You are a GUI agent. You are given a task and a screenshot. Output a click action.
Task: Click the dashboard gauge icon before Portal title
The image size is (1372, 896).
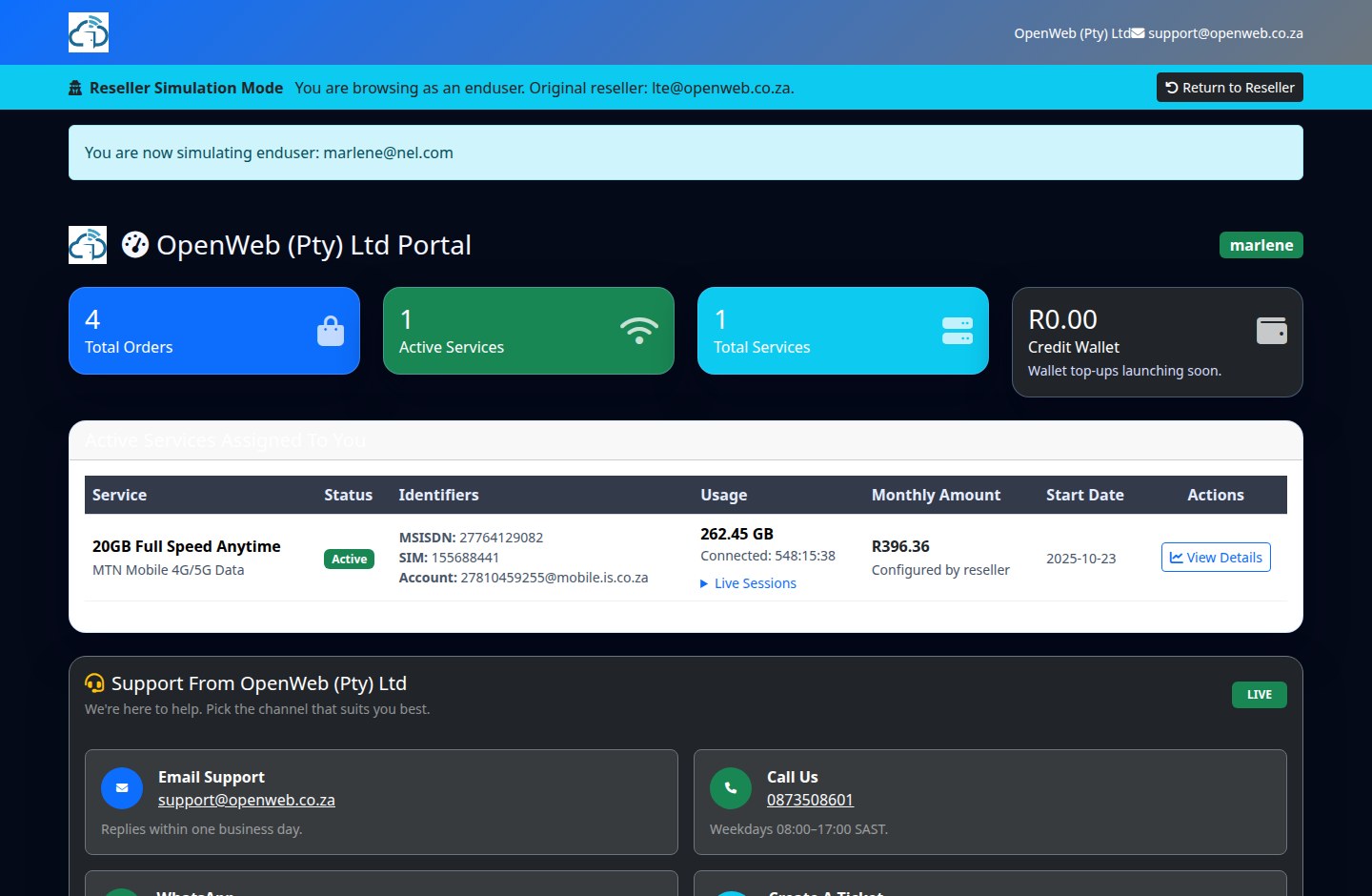click(135, 245)
